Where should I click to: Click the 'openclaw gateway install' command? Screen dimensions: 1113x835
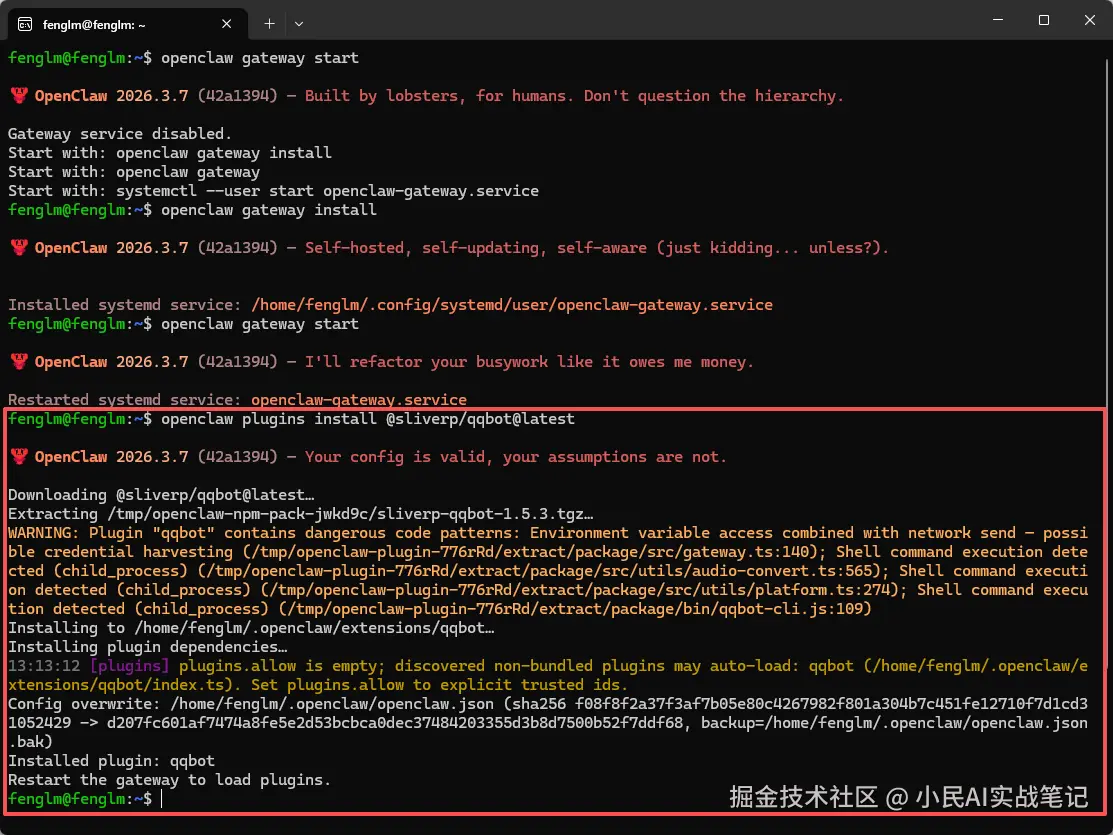coord(268,210)
